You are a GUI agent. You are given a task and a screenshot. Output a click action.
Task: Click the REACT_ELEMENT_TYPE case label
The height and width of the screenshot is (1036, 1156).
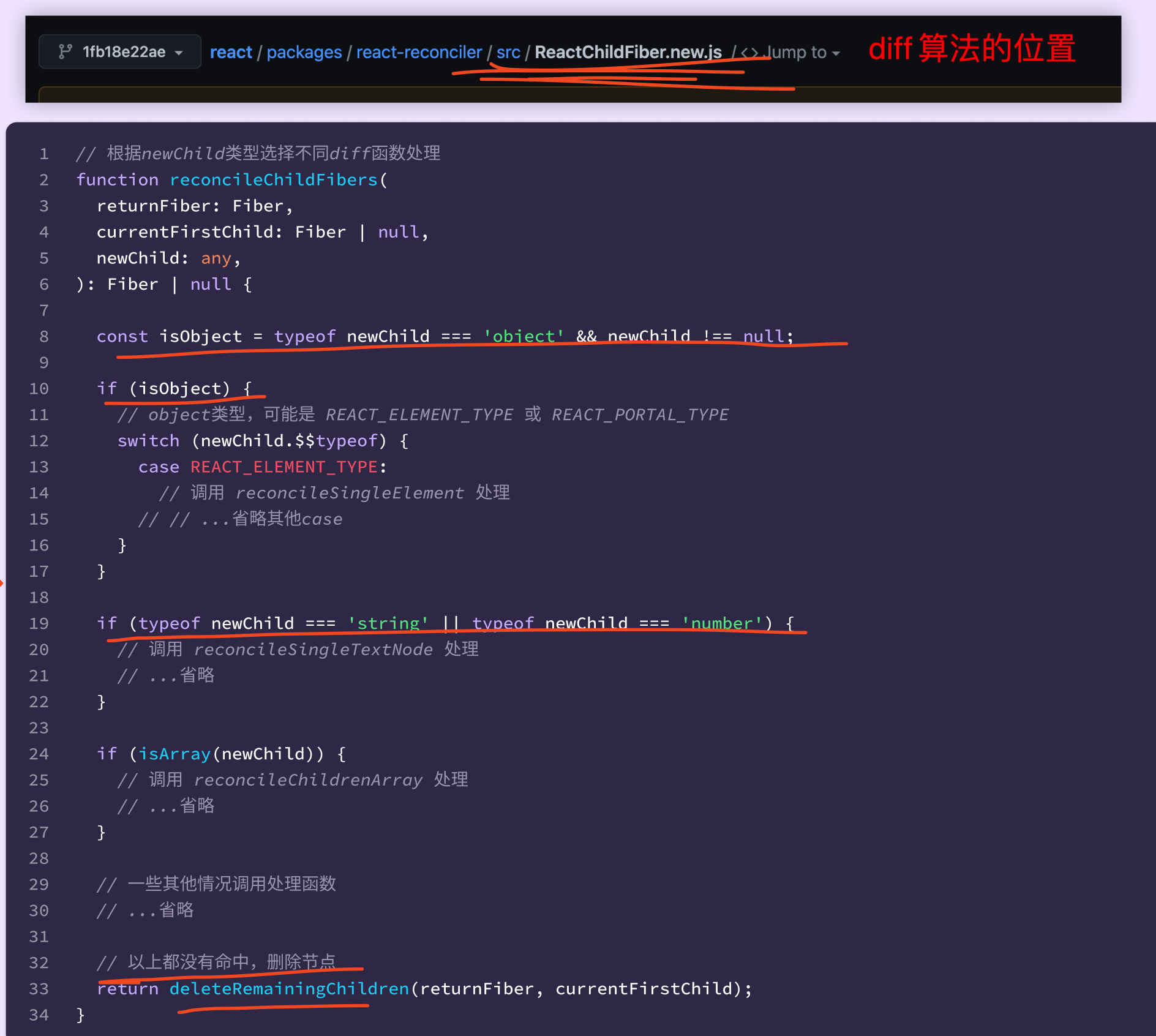pyautogui.click(x=284, y=467)
